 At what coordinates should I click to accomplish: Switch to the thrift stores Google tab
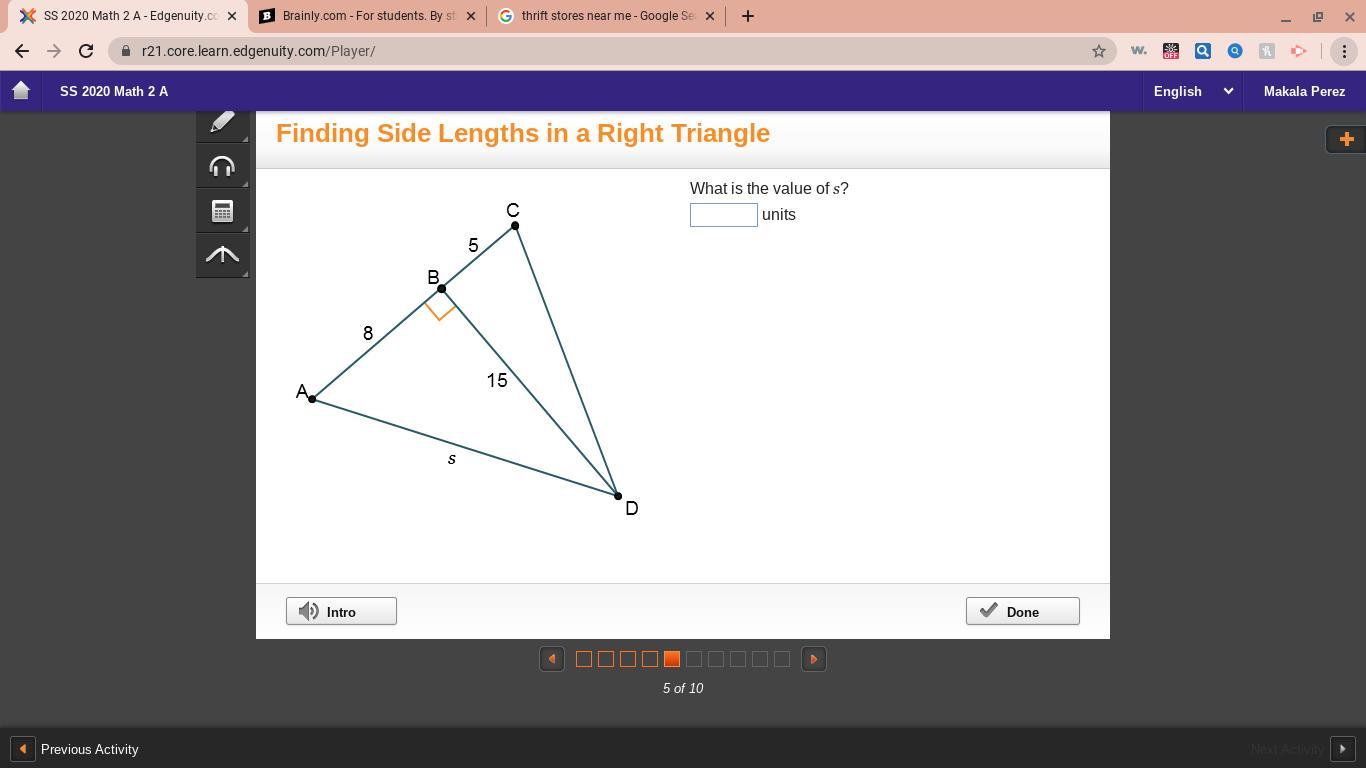(601, 16)
